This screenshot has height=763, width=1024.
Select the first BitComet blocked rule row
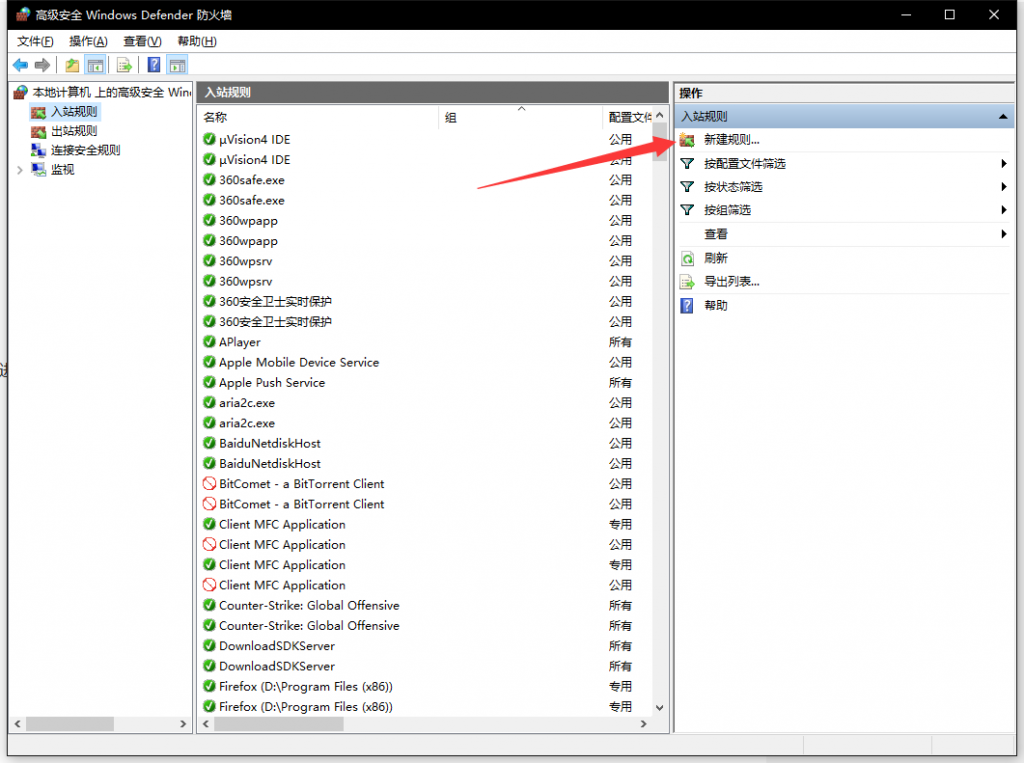(301, 484)
